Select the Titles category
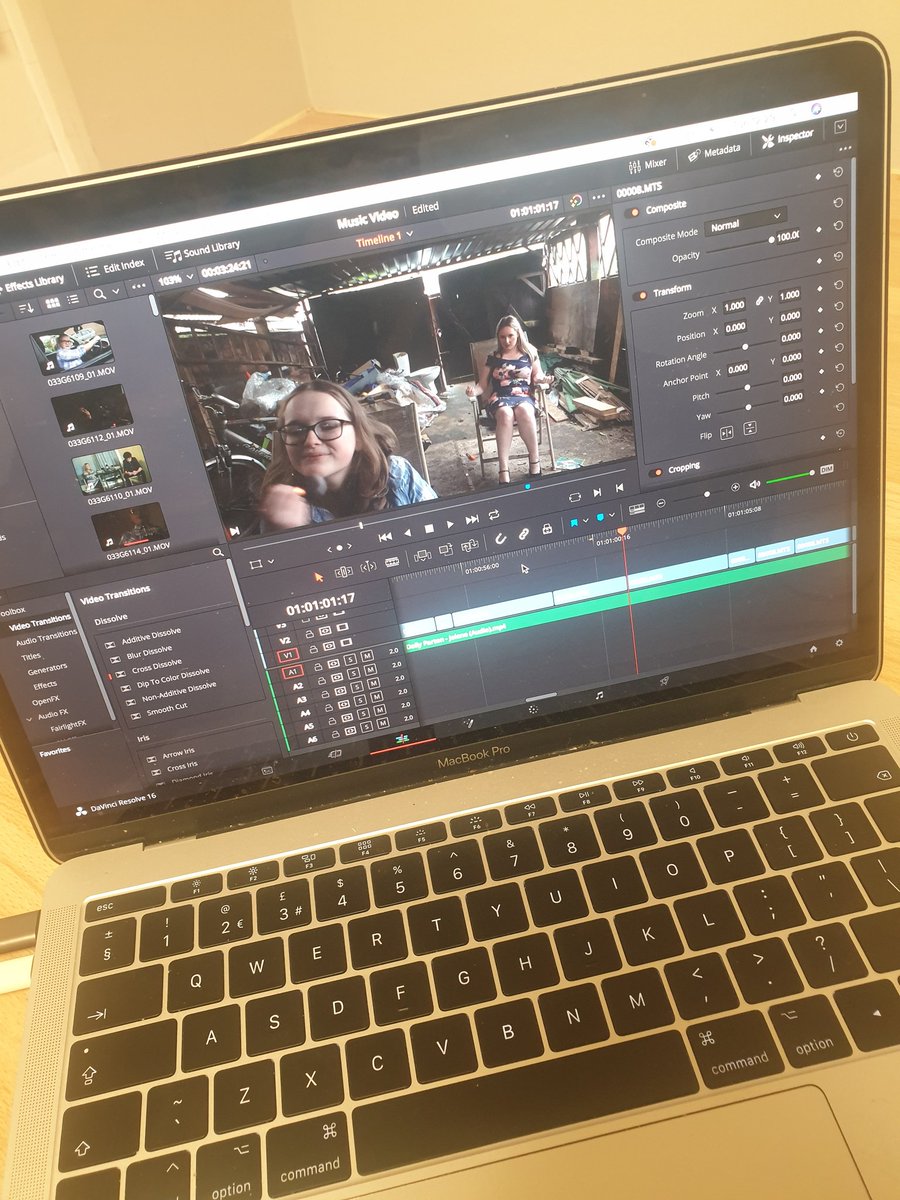Image resolution: width=900 pixels, height=1200 pixels. [32, 656]
